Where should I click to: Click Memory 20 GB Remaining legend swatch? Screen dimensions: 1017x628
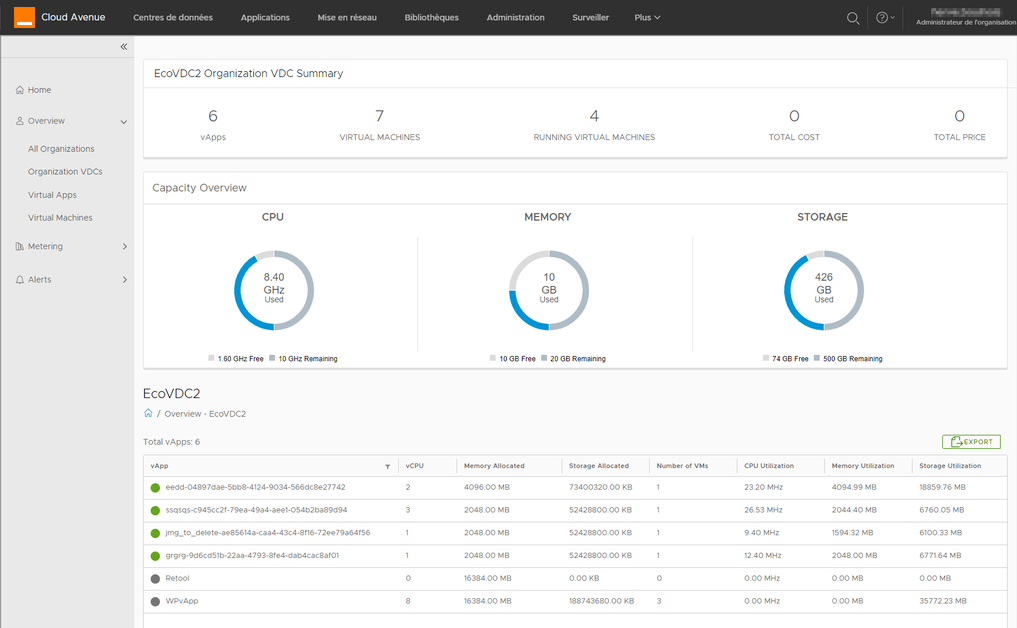point(544,358)
